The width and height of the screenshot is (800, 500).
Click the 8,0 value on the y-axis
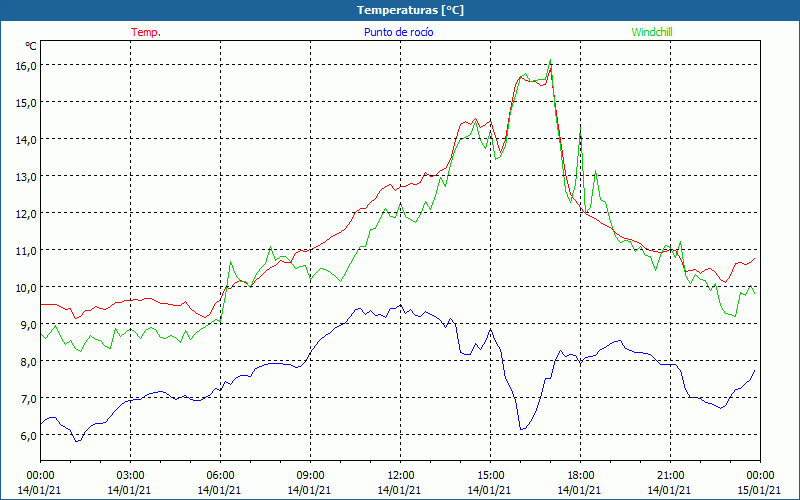28,361
